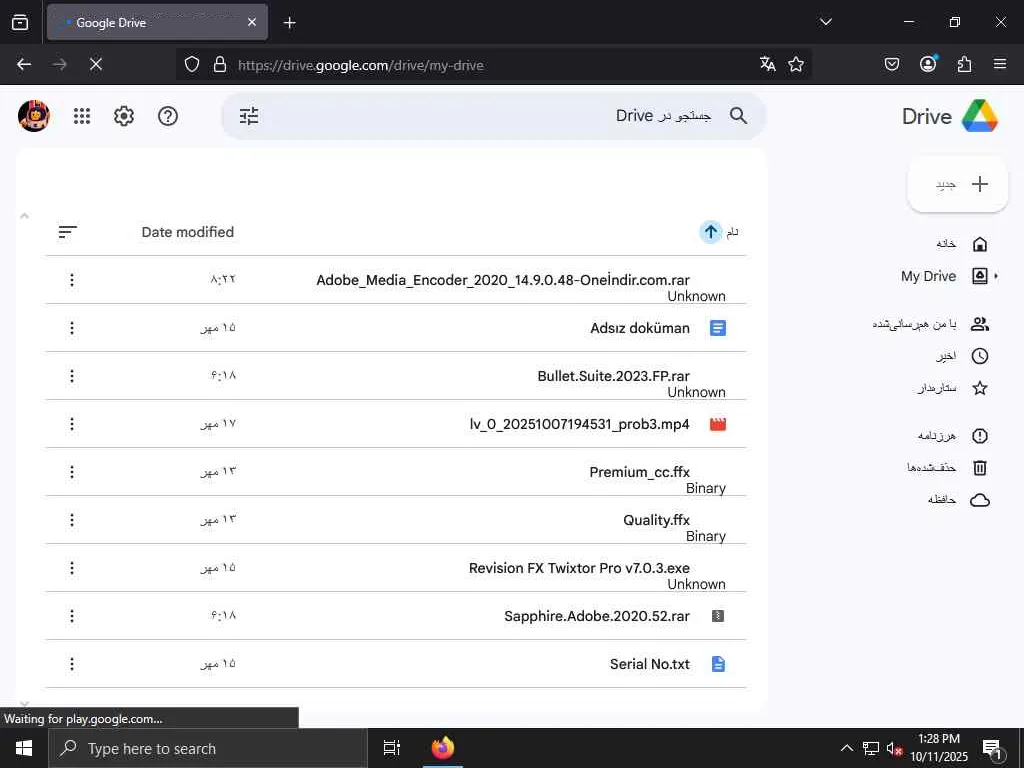Select lv_0_20251007194531_prob3.mp4 file
Image resolution: width=1024 pixels, height=768 pixels.
pos(396,424)
